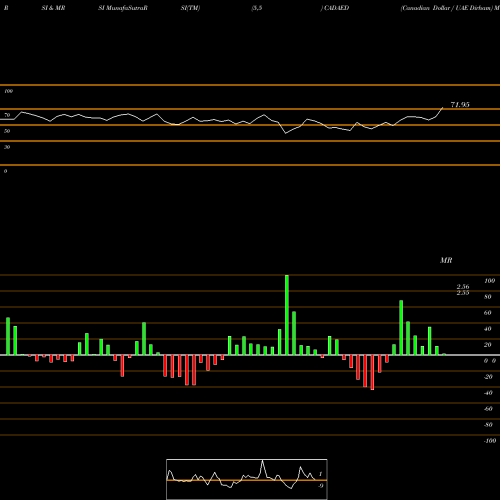Viewport: 500px width, 500px height.
Task: Click the RSI value label 71.95
Action: pyautogui.click(x=460, y=105)
